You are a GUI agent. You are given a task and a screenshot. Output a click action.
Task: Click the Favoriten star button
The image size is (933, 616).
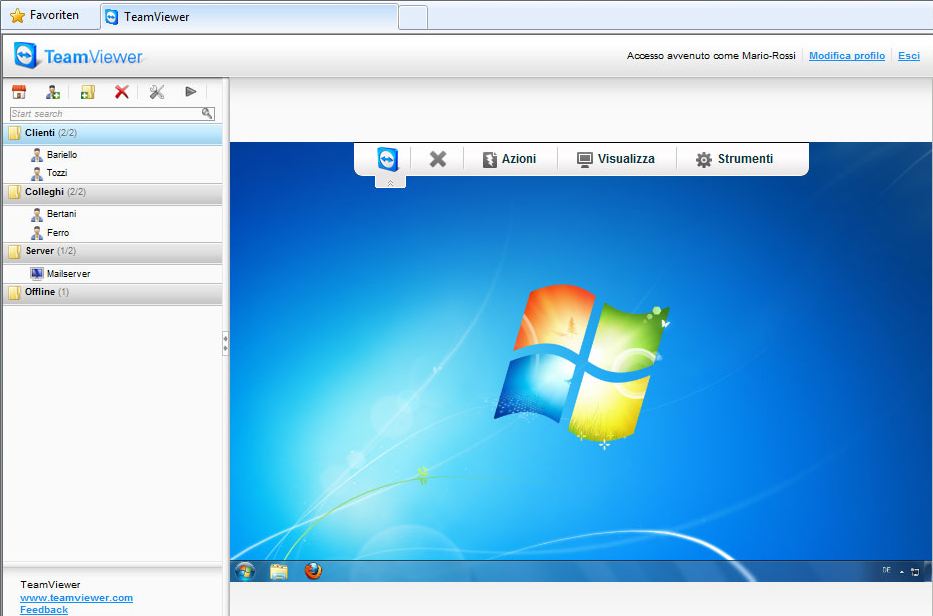[x=45, y=15]
